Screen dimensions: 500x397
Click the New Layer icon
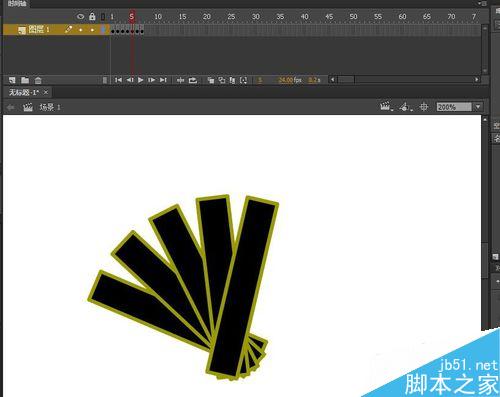pos(12,80)
